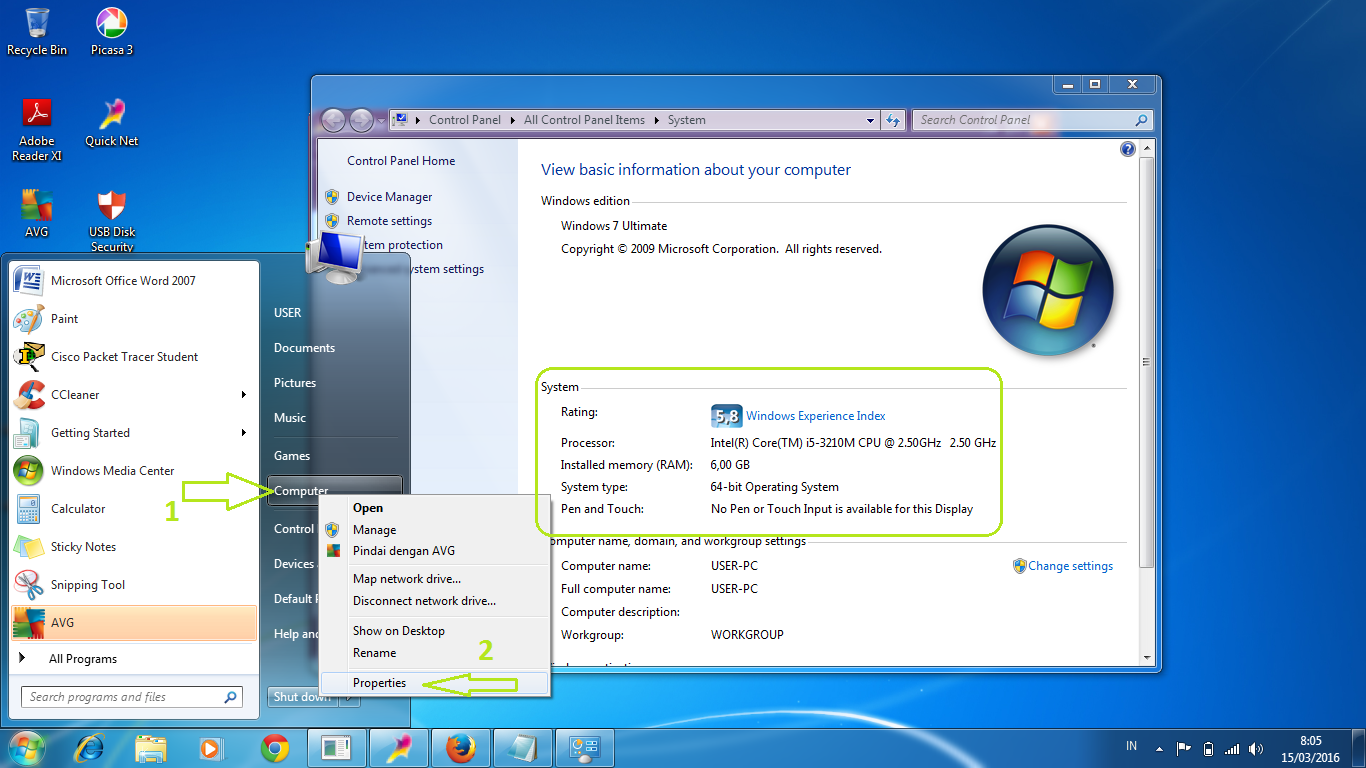1366x768 pixels.
Task: Click the volume speaker icon in tray
Action: (1256, 748)
